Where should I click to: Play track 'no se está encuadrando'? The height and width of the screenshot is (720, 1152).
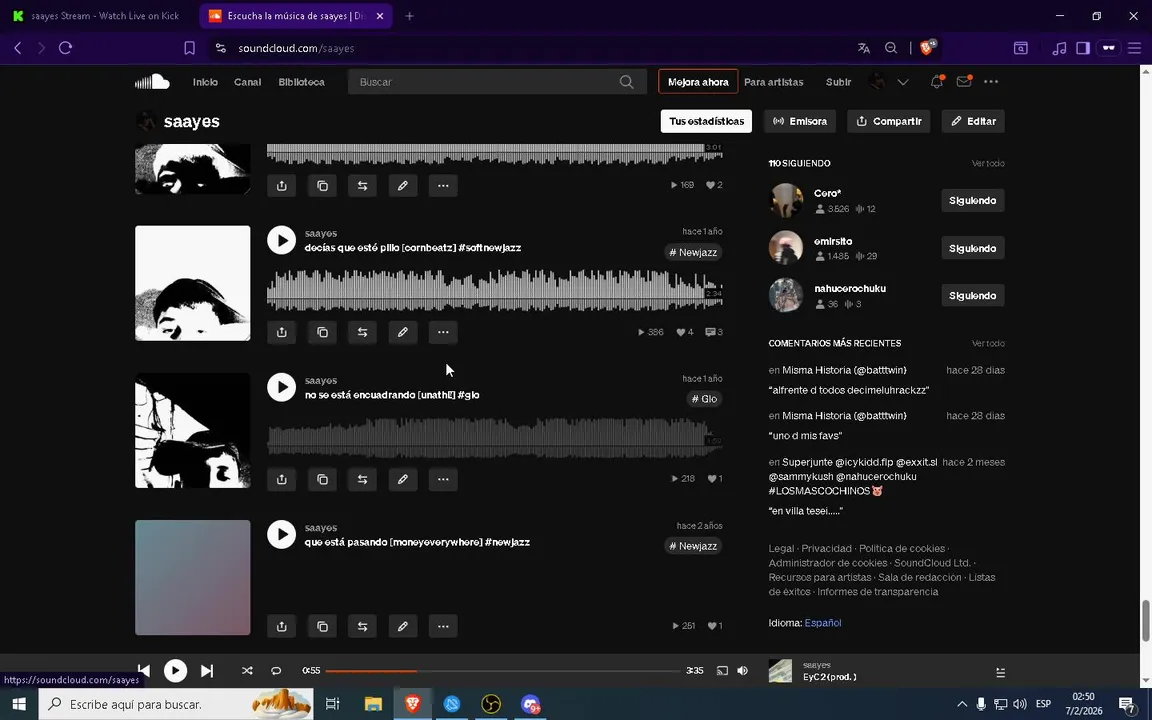(x=281, y=387)
